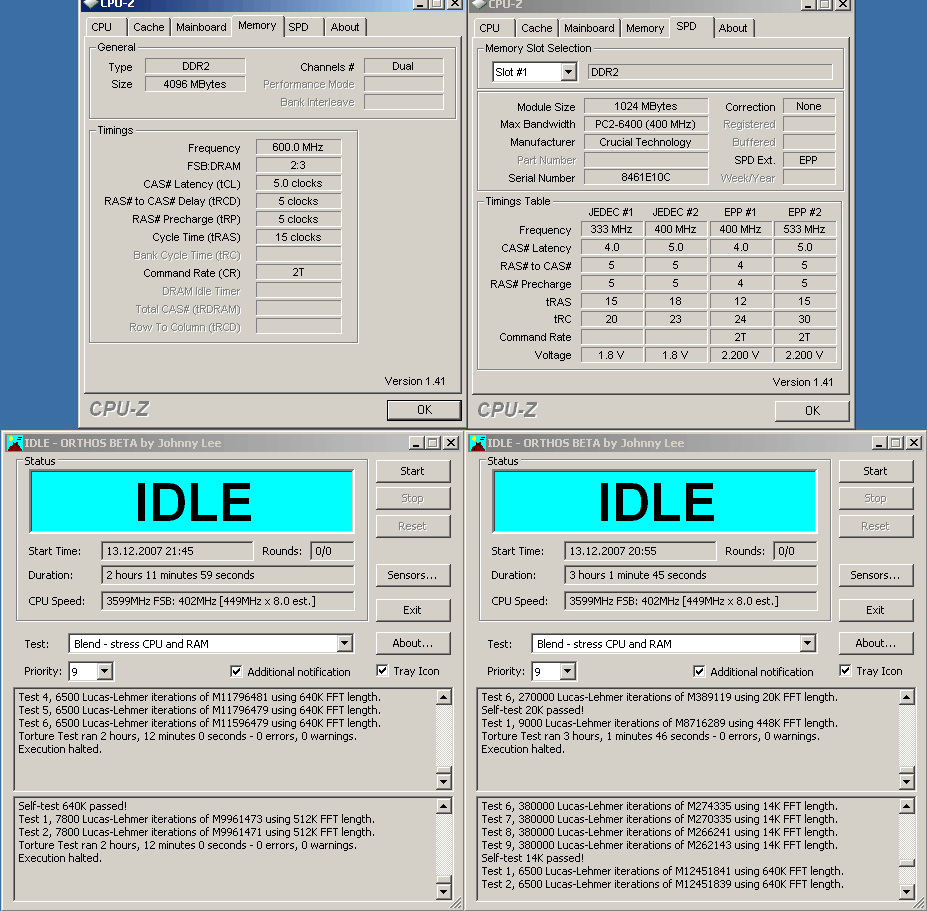Switch to Mainboard tab in left CPU-Z window

tap(201, 27)
